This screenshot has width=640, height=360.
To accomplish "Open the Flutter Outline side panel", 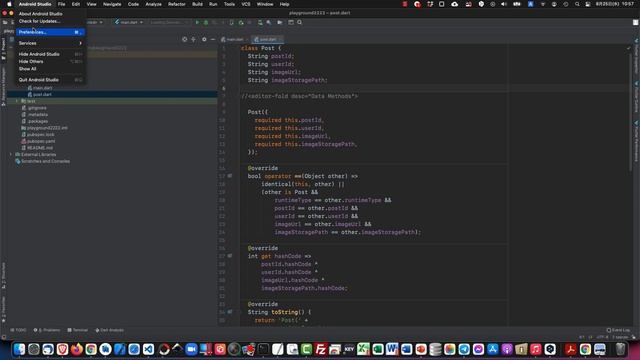I will 636,97.
